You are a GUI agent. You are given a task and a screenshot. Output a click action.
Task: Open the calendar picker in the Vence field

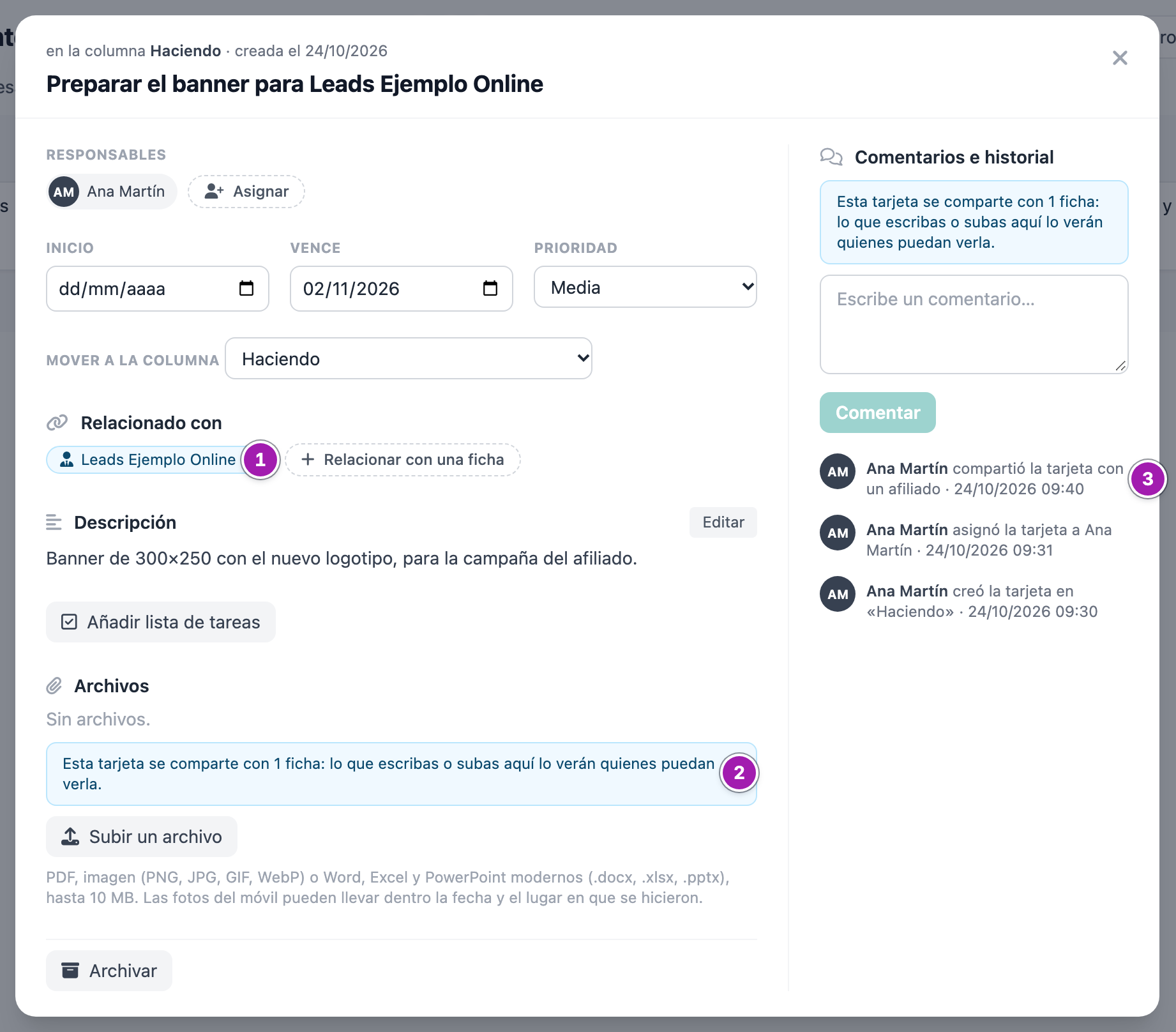[490, 289]
